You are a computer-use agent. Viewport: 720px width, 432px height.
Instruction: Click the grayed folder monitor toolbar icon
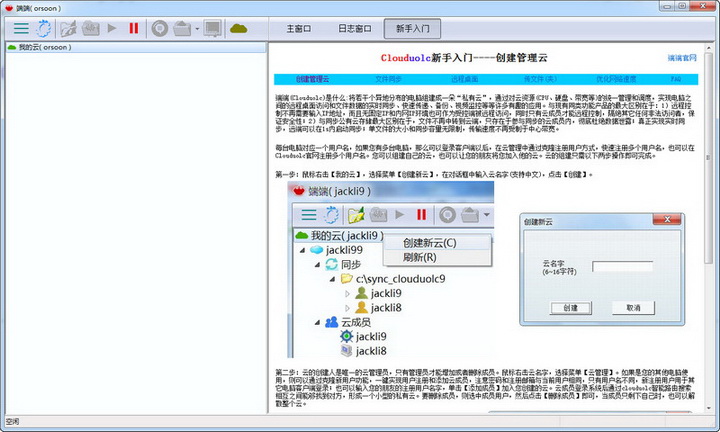tap(90, 28)
